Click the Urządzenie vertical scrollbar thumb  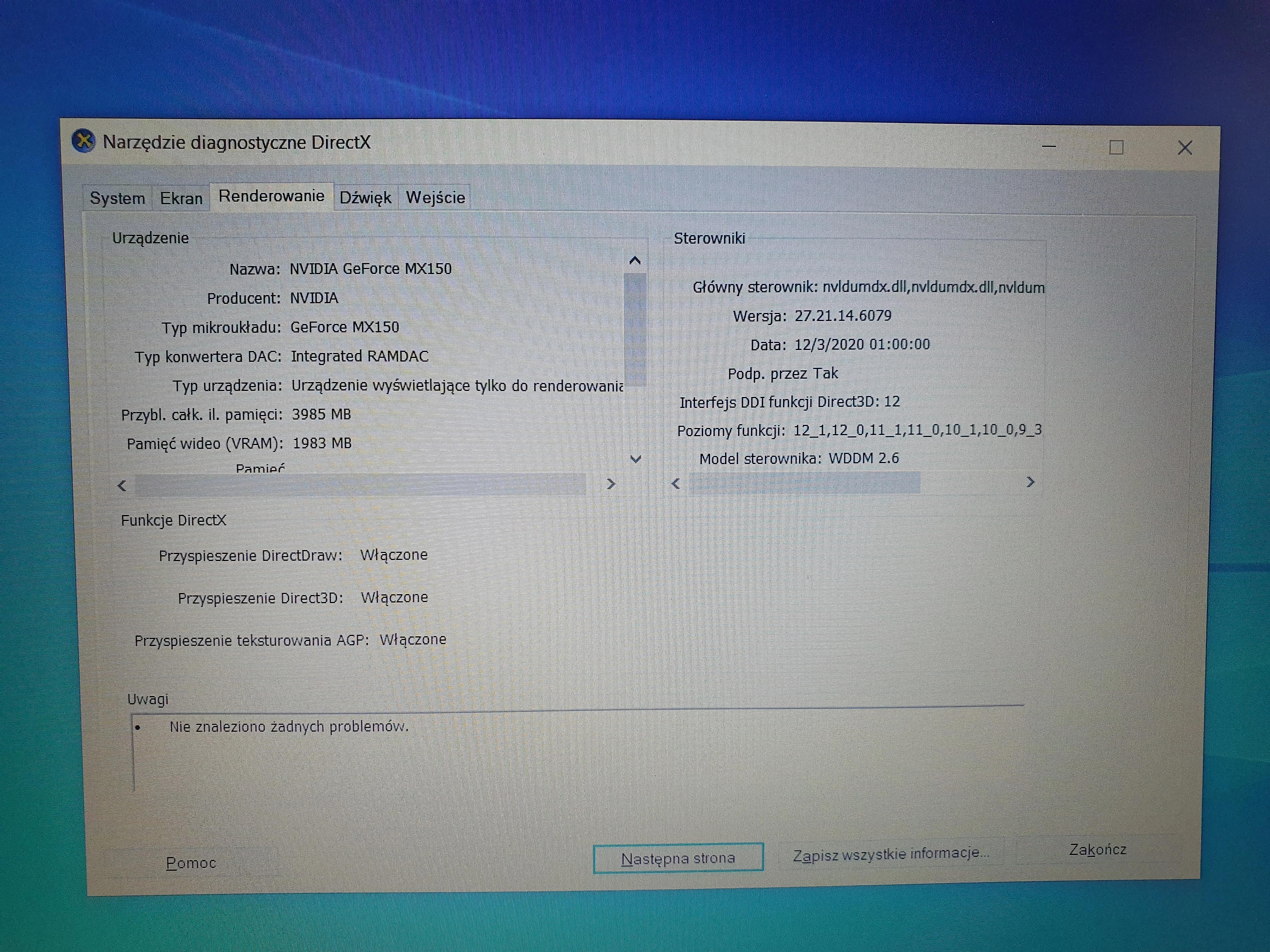[634, 329]
